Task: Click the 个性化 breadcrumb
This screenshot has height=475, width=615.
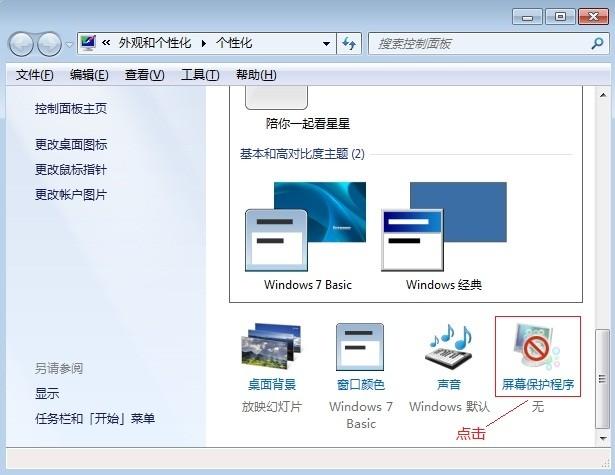Action: [x=234, y=43]
